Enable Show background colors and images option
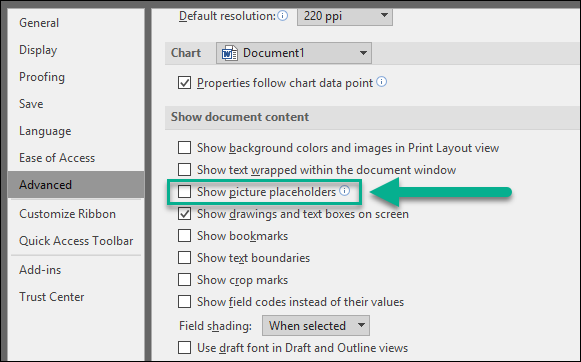The width and height of the screenshot is (581, 362). (185, 147)
